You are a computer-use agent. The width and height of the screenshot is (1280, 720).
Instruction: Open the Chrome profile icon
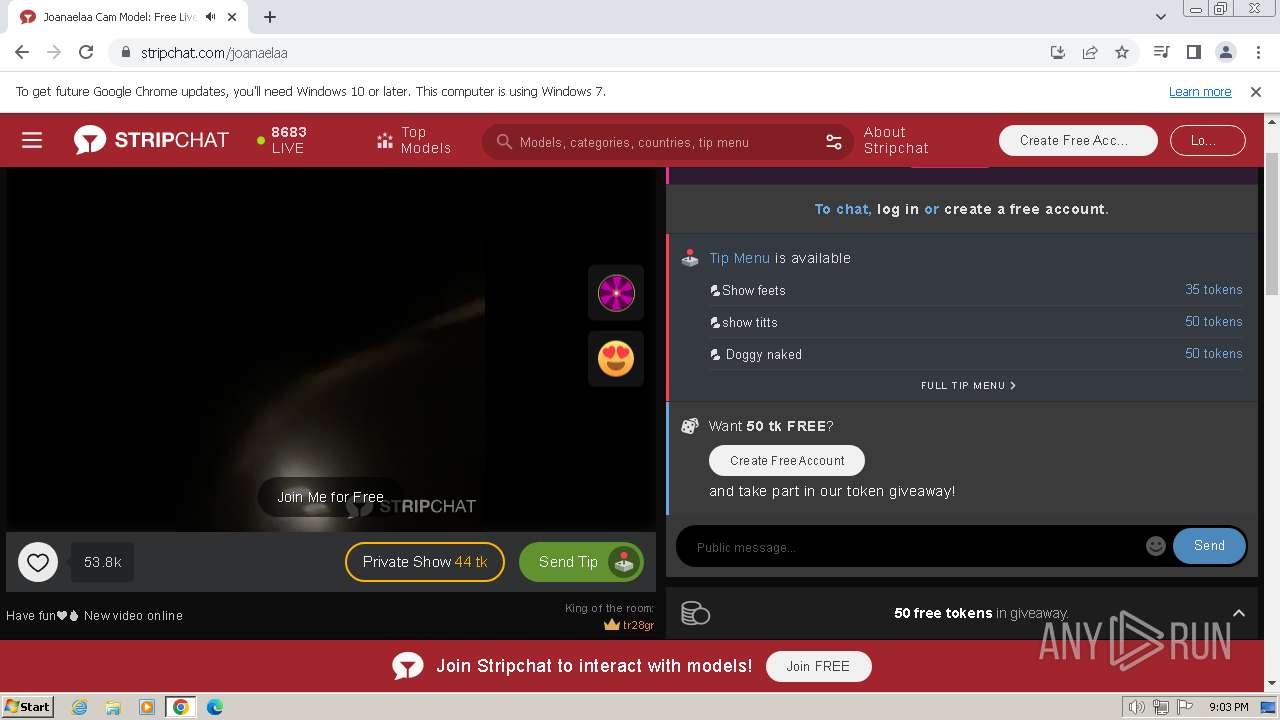pyautogui.click(x=1225, y=52)
